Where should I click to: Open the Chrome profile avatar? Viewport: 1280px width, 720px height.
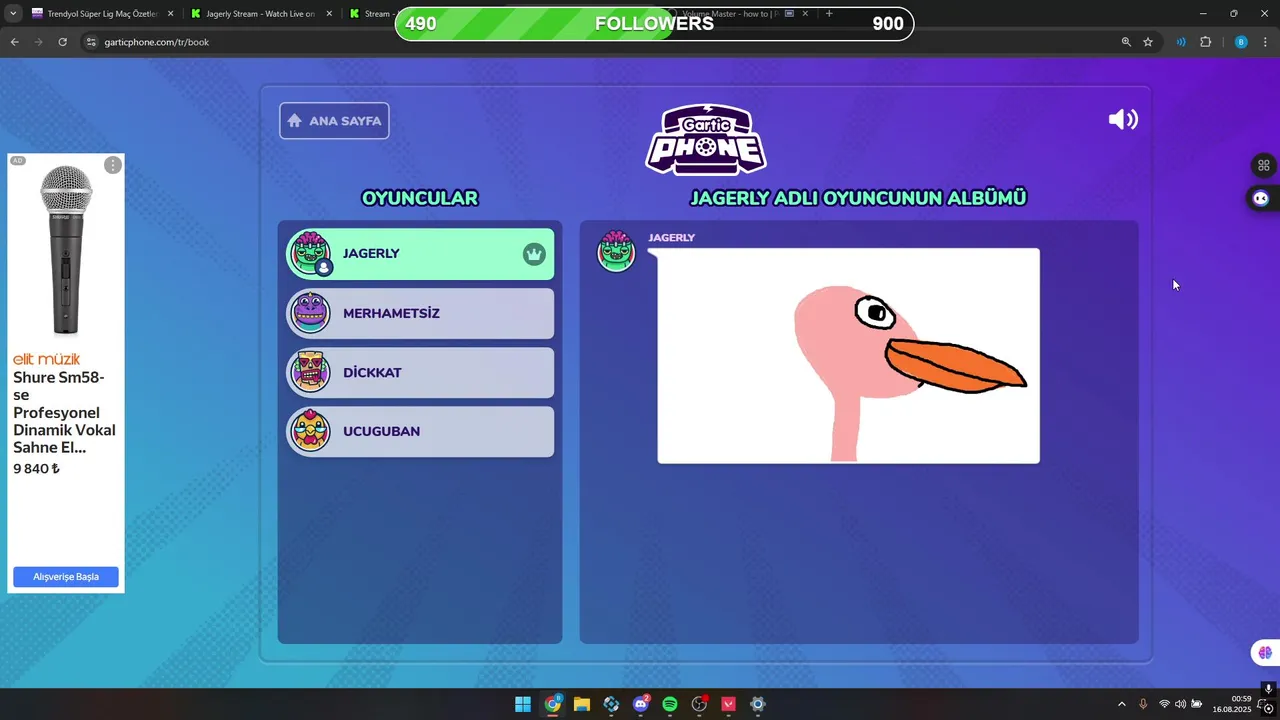tap(1241, 42)
